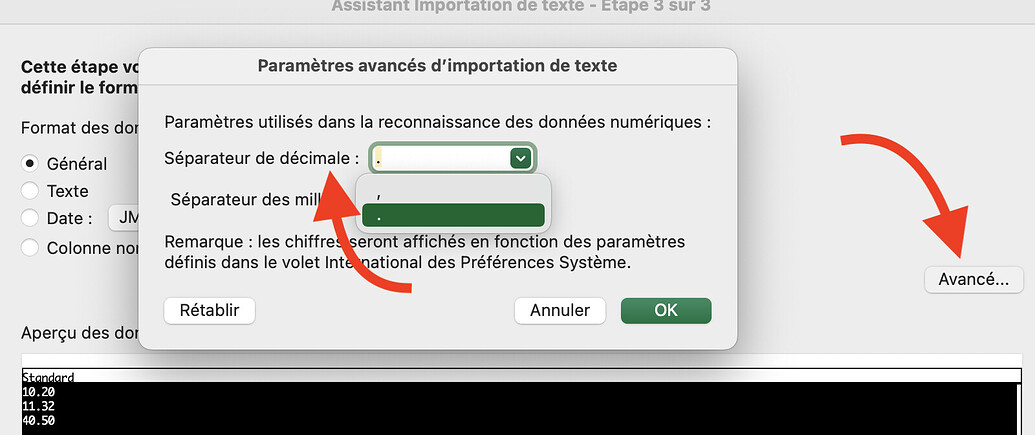Click the green chevron of the decimal separator dropdown
Image resolution: width=1035 pixels, height=435 pixels.
pos(519,158)
